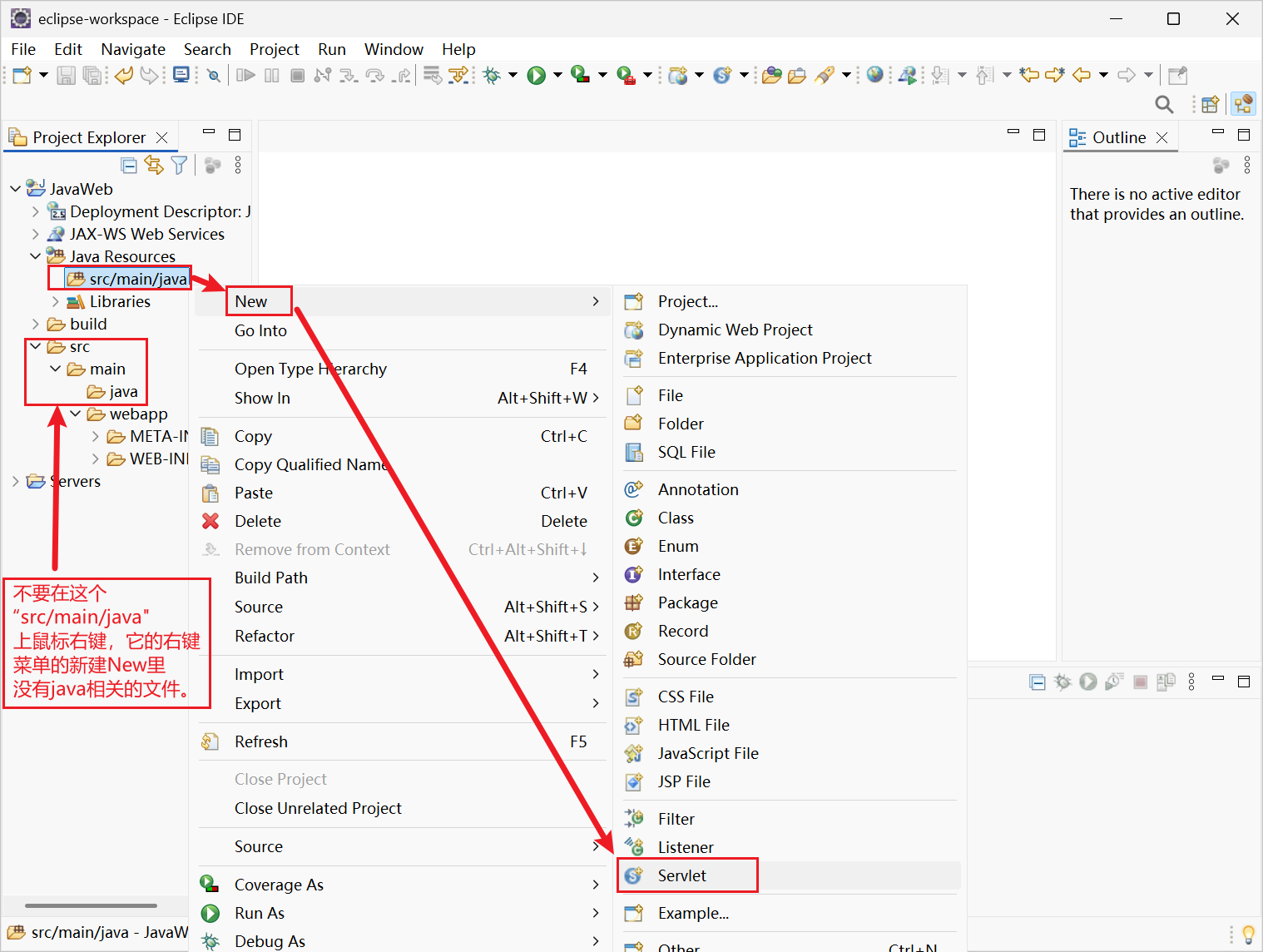Collapse the JavaWeb project node
The width and height of the screenshot is (1263, 952).
[15, 189]
